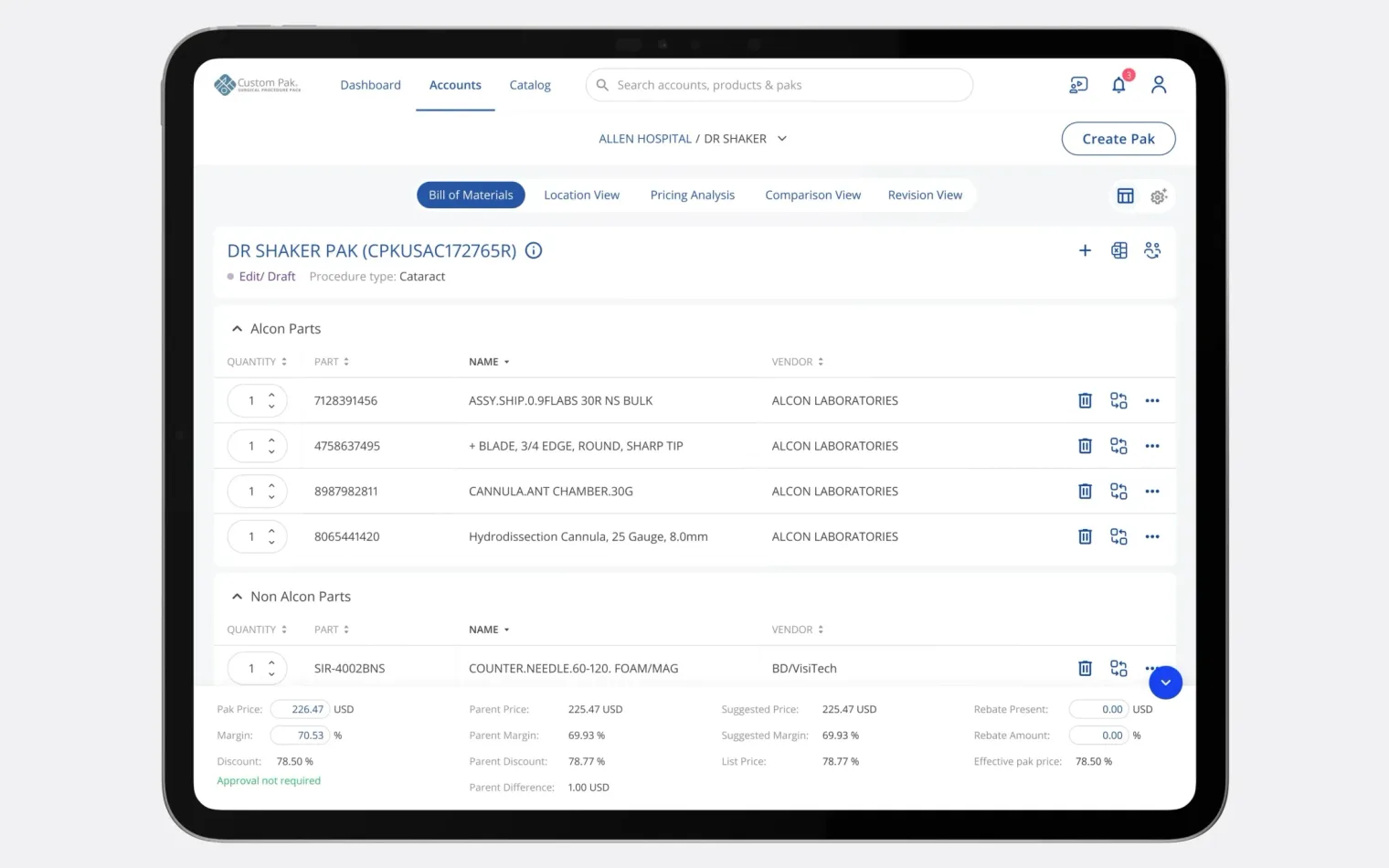Click the Rebate Present input field

pyautogui.click(x=1098, y=709)
